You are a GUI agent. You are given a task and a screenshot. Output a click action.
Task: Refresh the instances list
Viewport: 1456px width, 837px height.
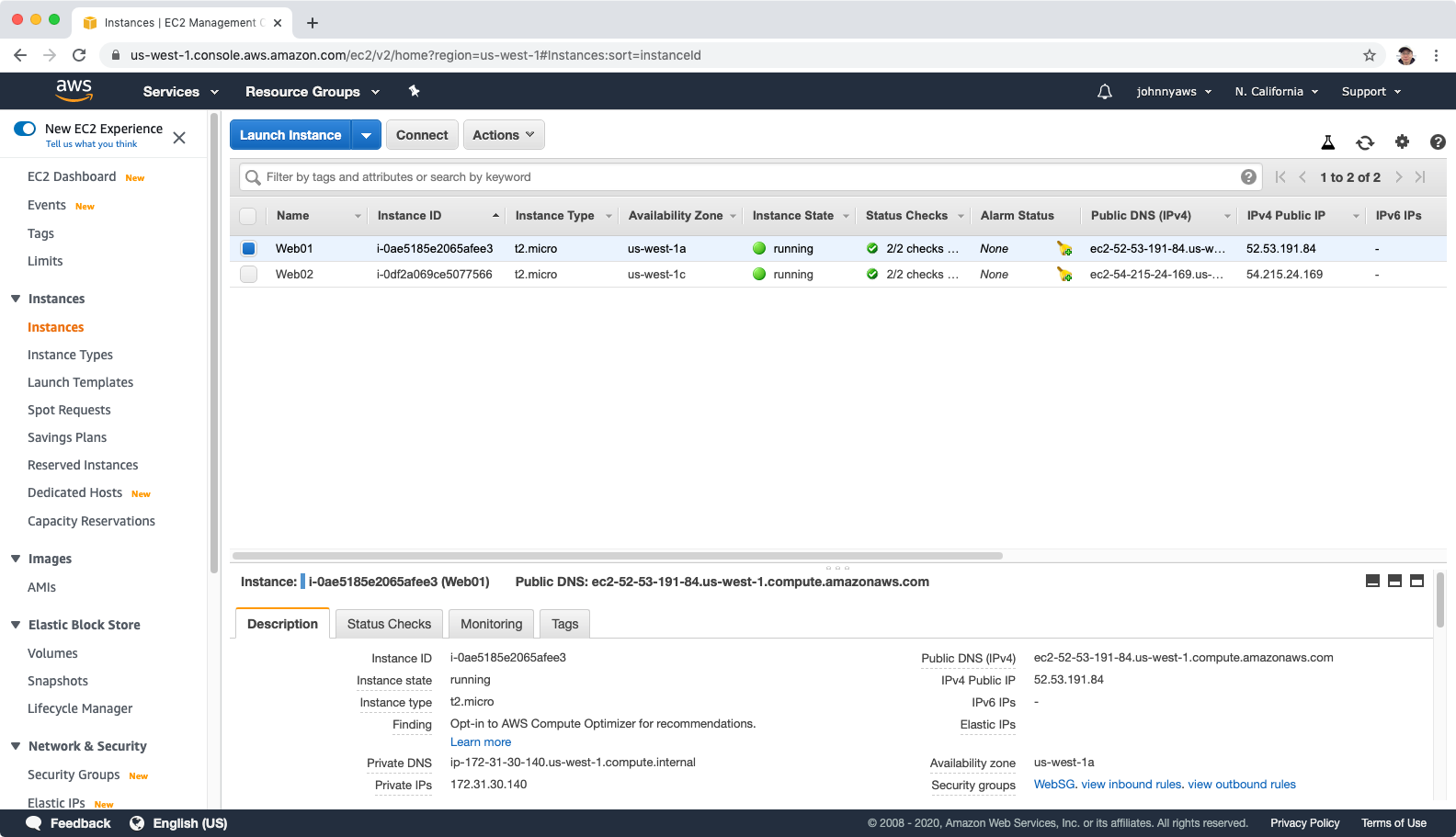click(x=1365, y=141)
